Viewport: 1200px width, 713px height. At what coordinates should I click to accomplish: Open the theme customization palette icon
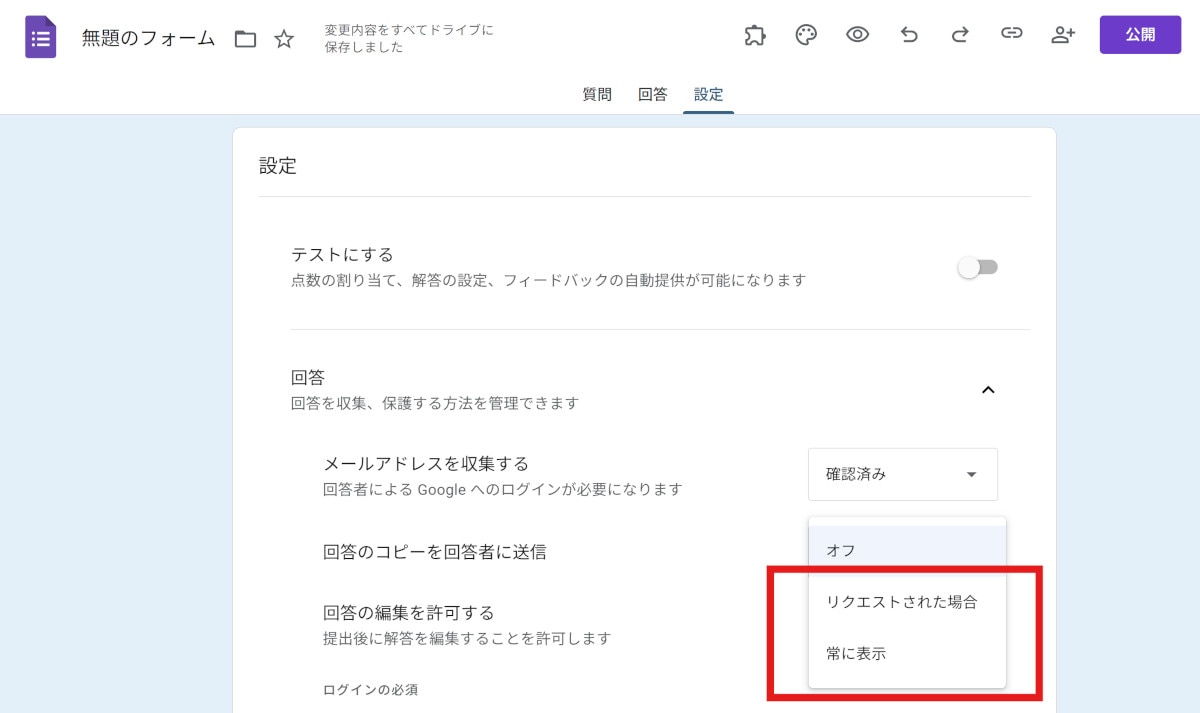(806, 34)
